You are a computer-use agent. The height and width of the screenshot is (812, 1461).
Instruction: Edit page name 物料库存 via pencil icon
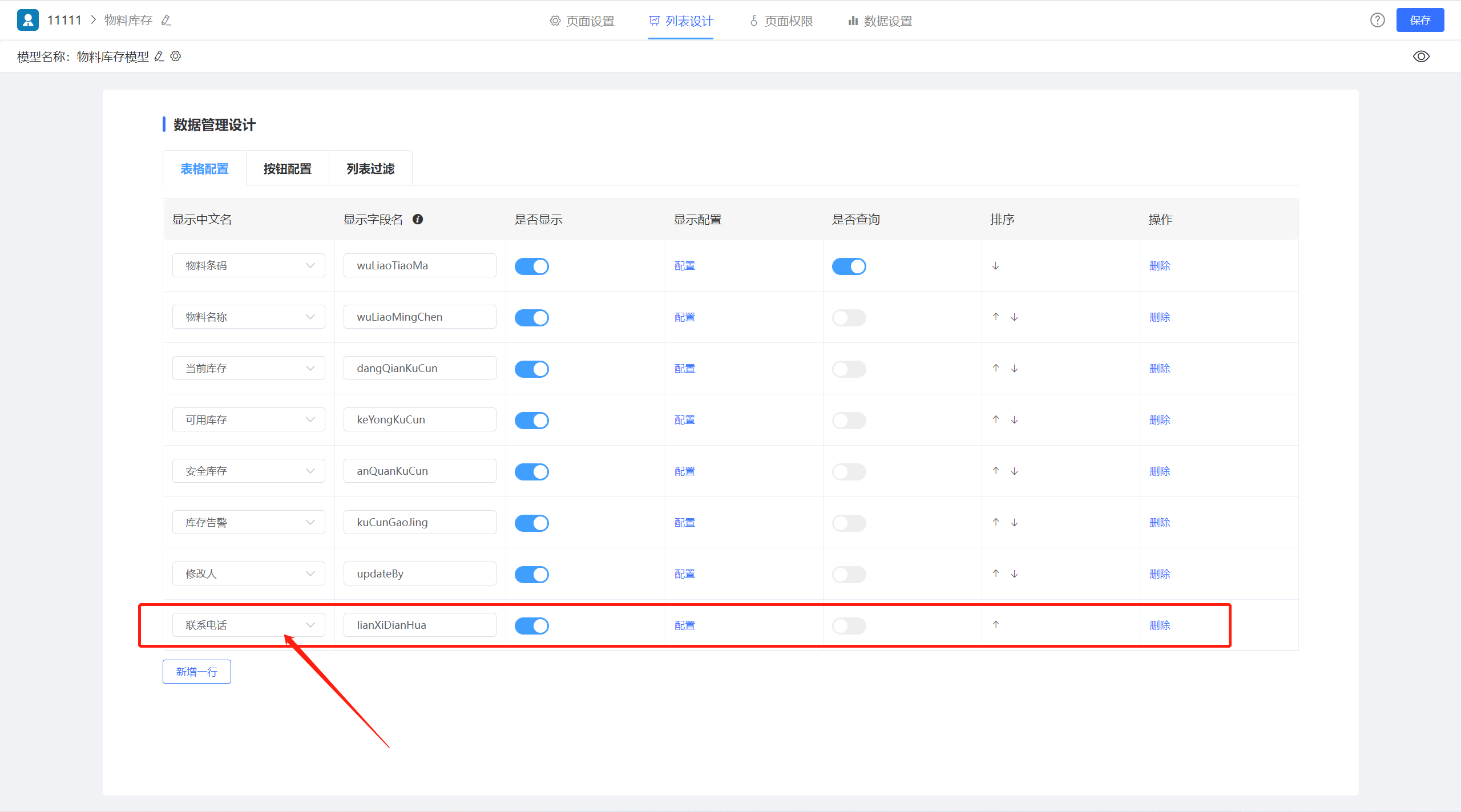tap(166, 21)
